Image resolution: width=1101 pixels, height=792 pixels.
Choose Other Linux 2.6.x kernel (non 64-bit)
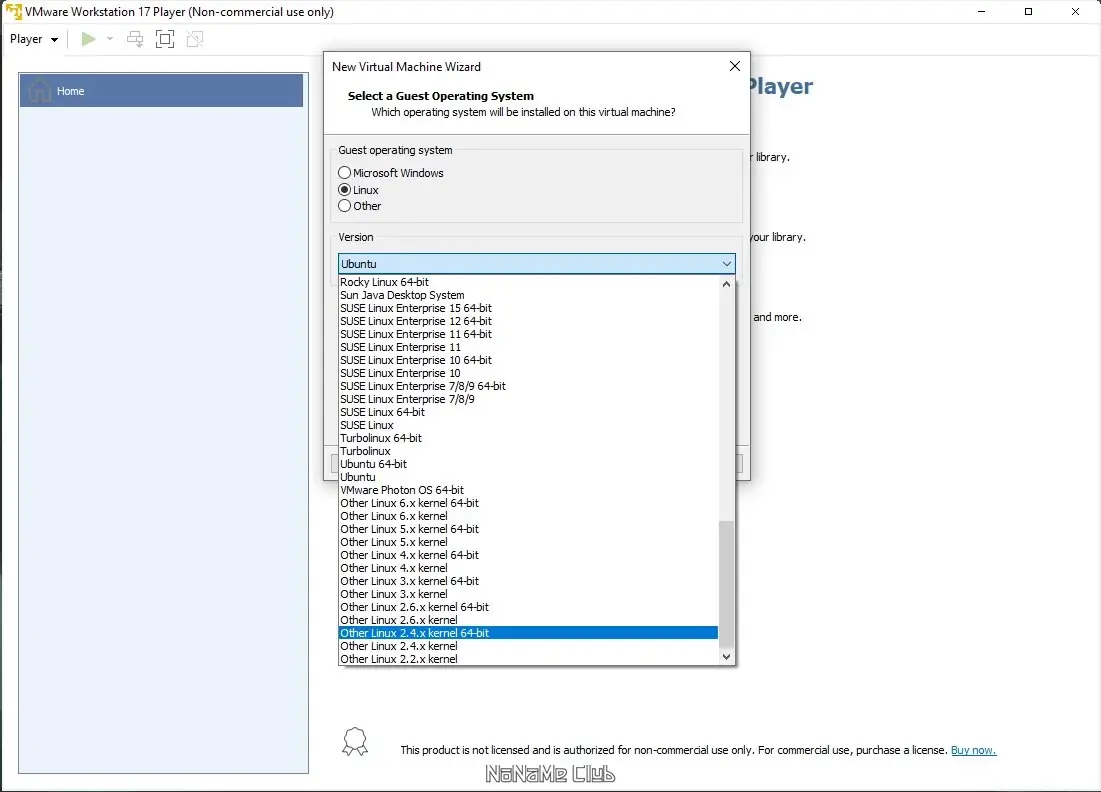click(x=529, y=620)
